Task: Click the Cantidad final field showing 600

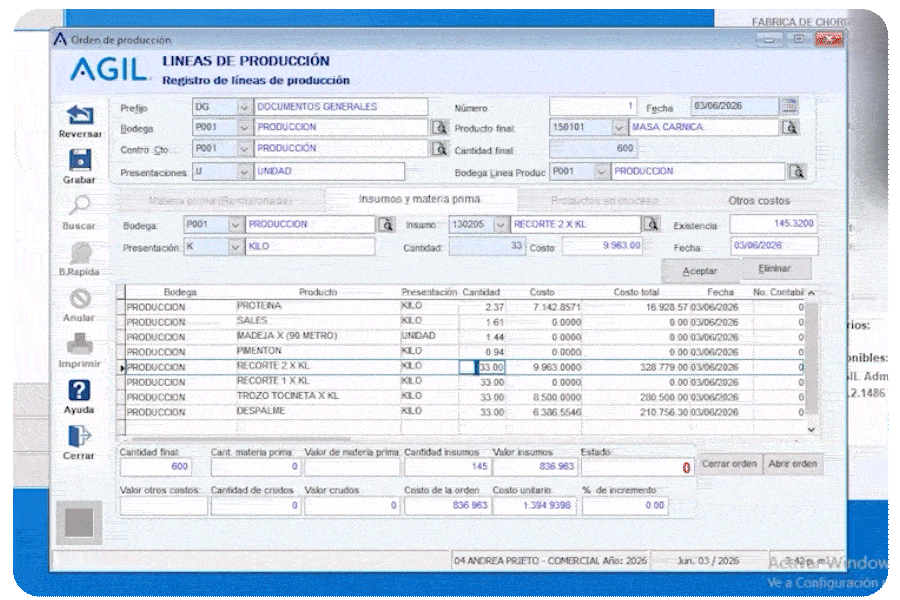Action: pyautogui.click(x=593, y=149)
